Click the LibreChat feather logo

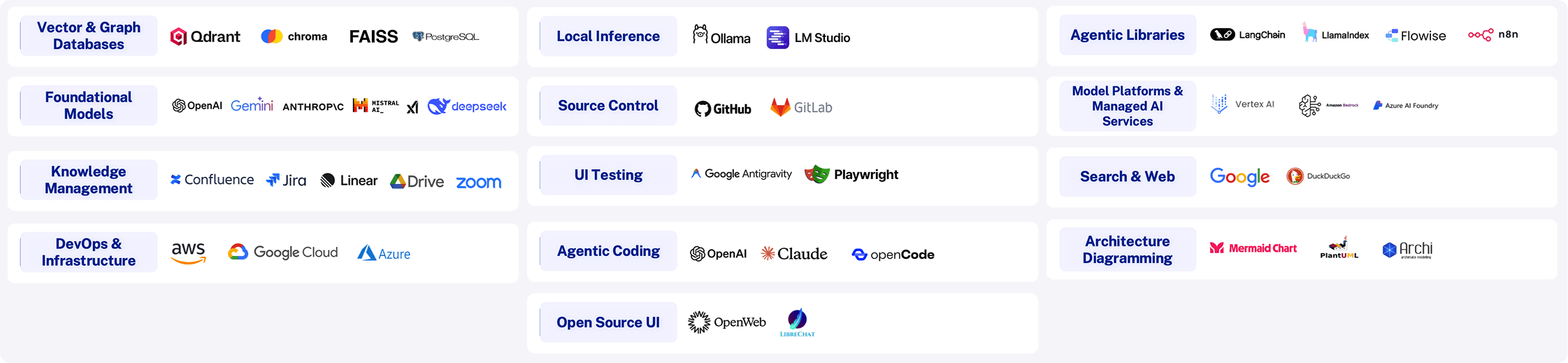[x=797, y=322]
